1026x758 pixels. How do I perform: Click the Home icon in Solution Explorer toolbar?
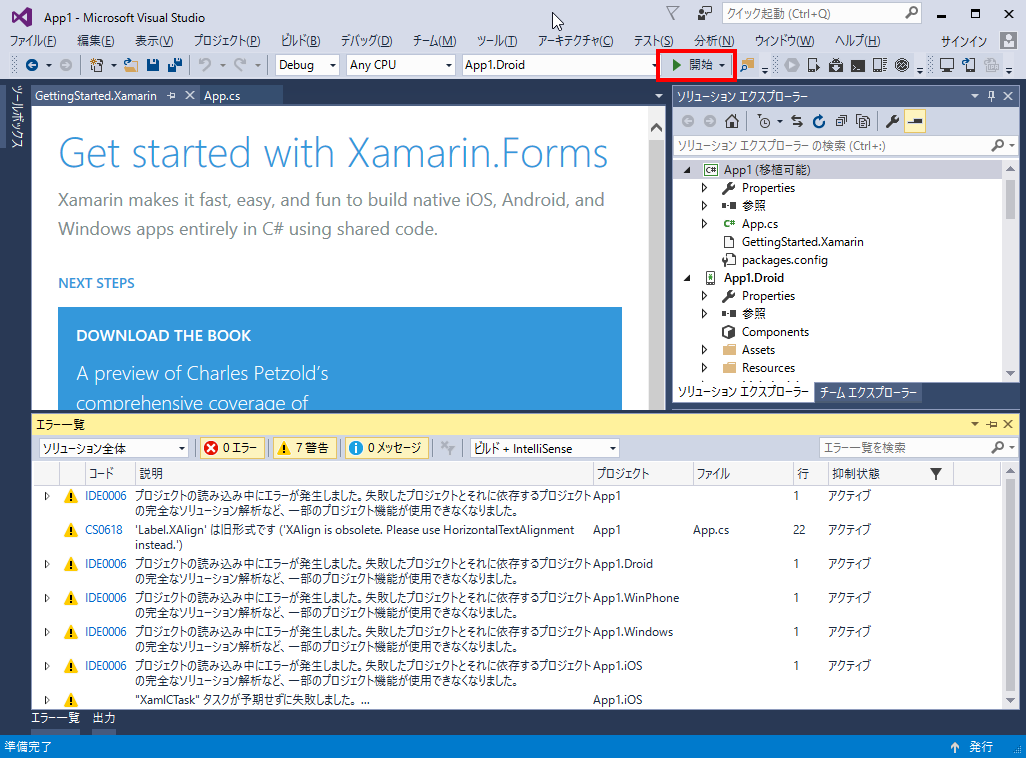tap(732, 120)
